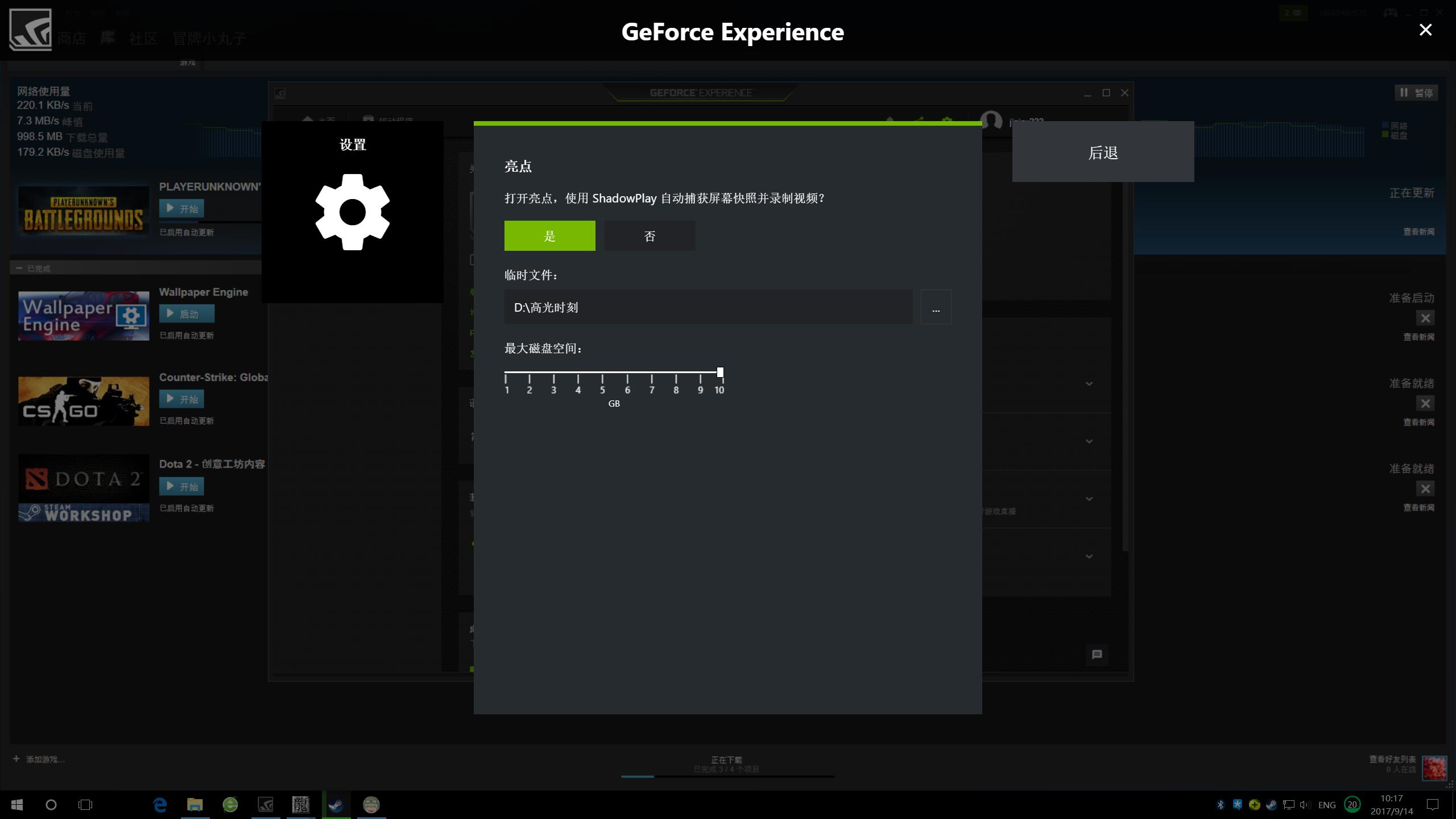Open Task View on taskbar

pyautogui.click(x=85, y=805)
